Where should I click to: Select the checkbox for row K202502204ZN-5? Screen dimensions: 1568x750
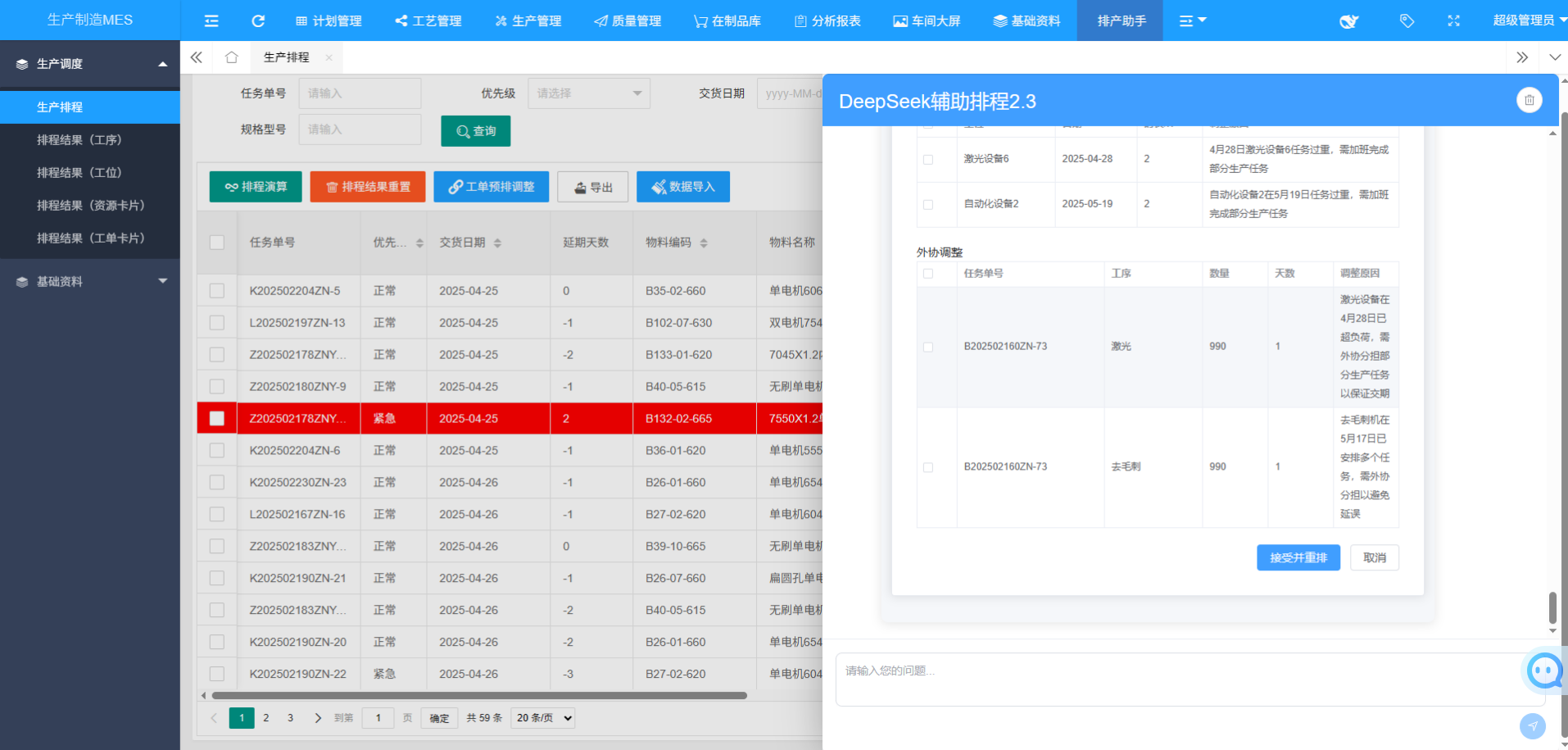[x=217, y=291]
